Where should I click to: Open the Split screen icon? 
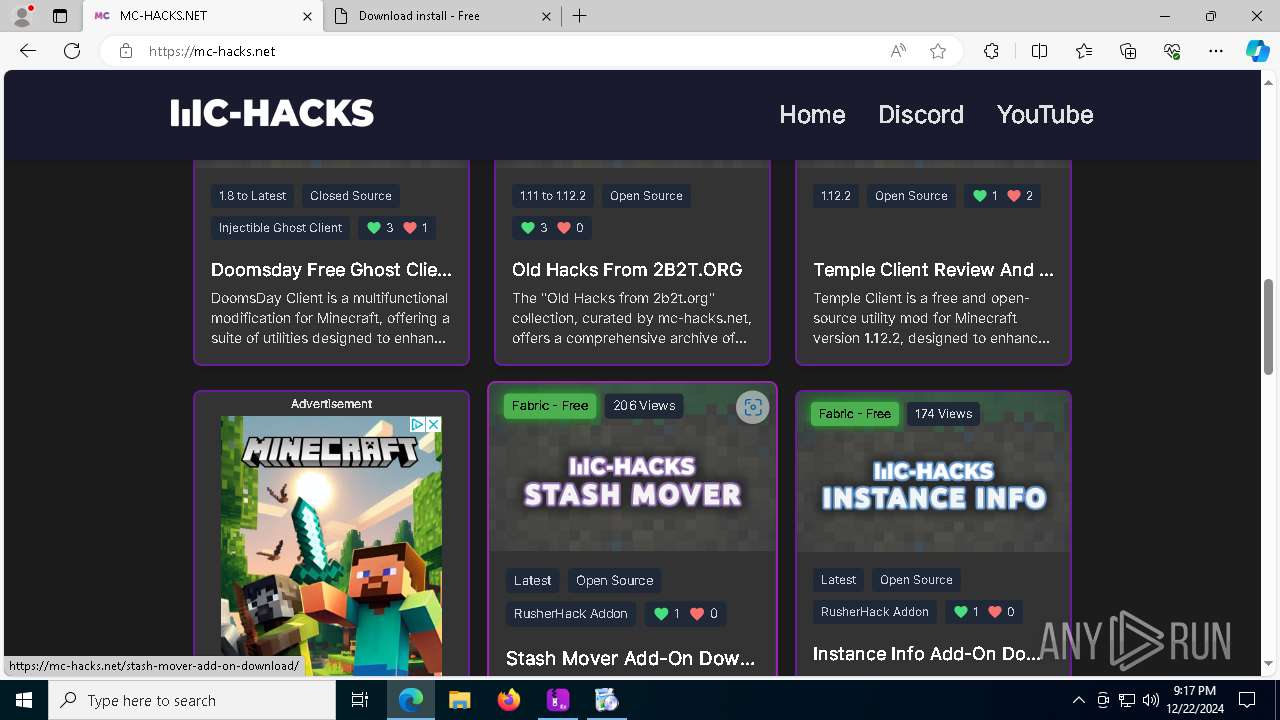tap(1039, 51)
